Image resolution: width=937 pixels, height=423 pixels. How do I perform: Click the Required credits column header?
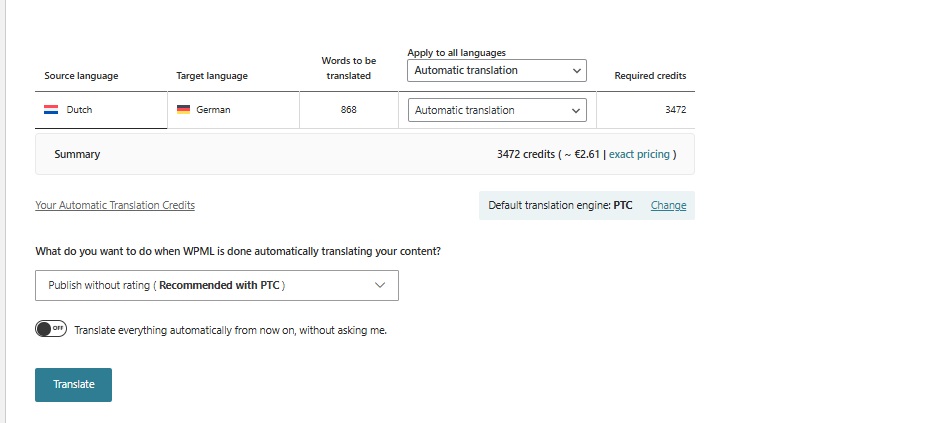[650, 76]
